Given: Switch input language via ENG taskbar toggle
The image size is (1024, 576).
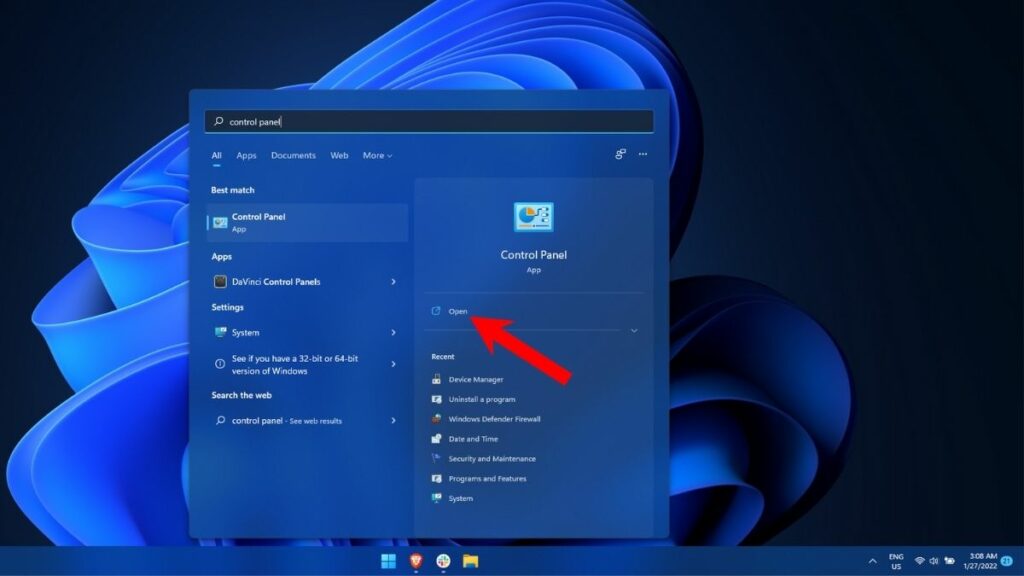Looking at the screenshot, I should pos(894,561).
